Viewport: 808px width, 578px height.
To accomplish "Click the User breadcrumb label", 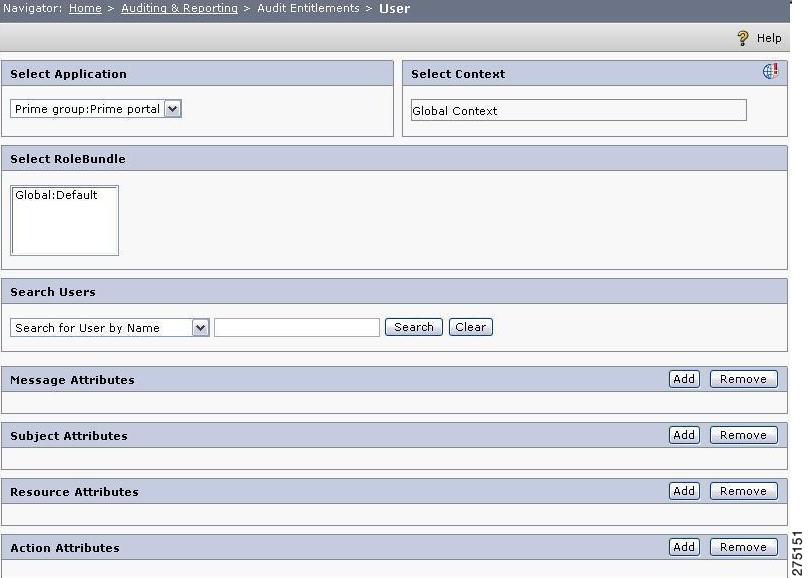I will click(x=395, y=9).
